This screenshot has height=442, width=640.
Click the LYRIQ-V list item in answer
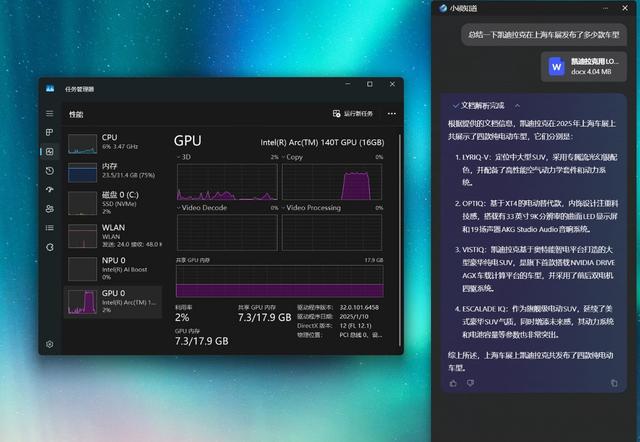point(536,170)
